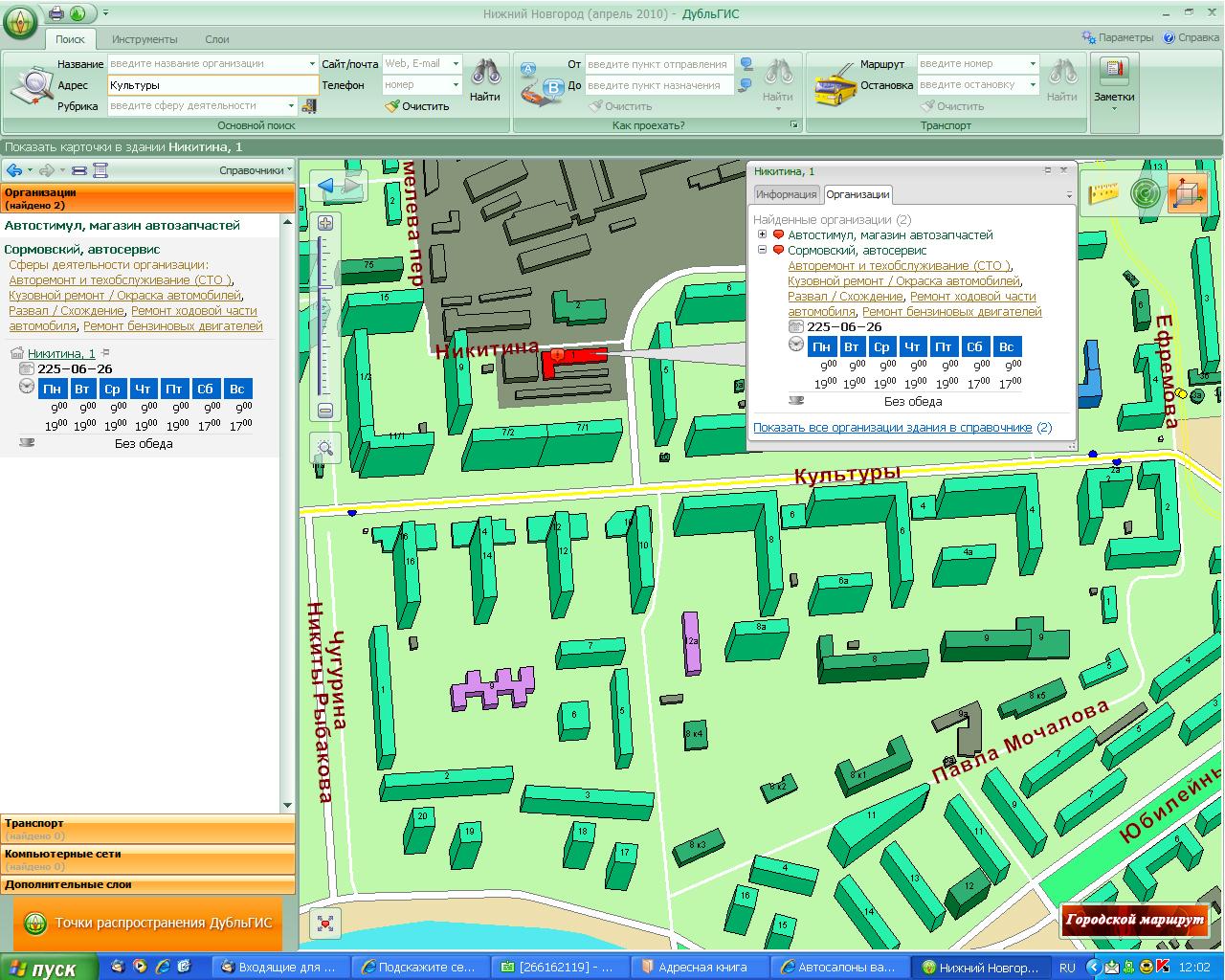Select the magnifier area-zoom tool on map
The height and width of the screenshot is (980, 1225).
325,448
